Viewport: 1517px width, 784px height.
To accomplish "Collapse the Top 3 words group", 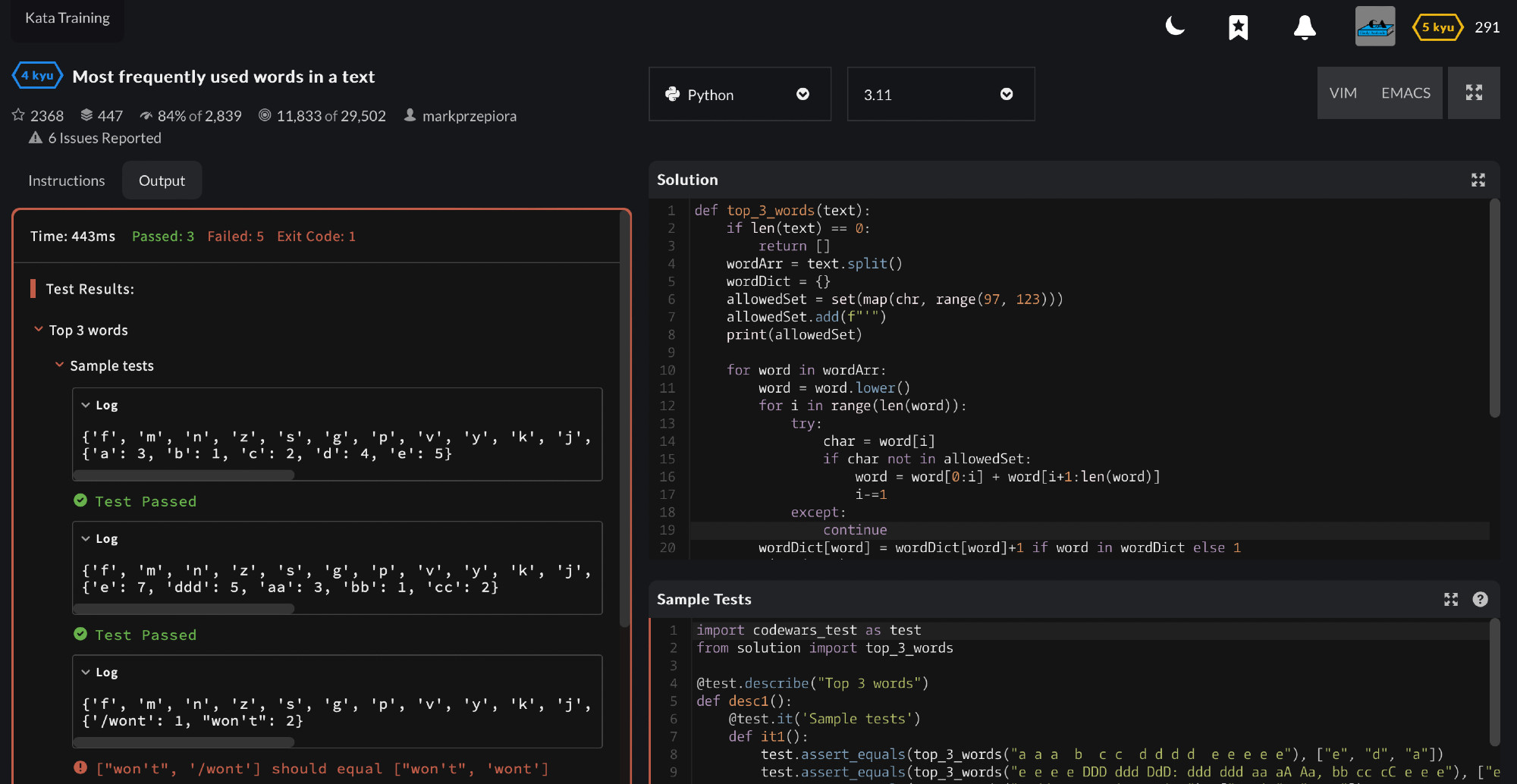I will pyautogui.click(x=39, y=329).
